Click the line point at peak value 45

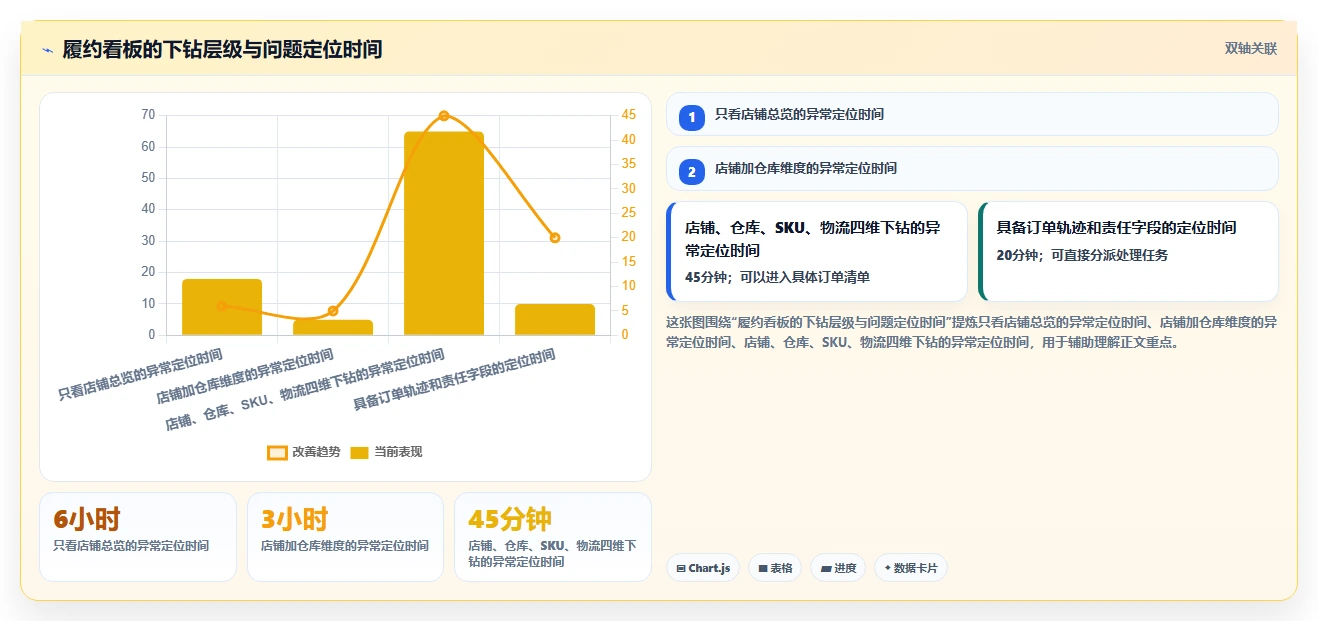tap(444, 116)
